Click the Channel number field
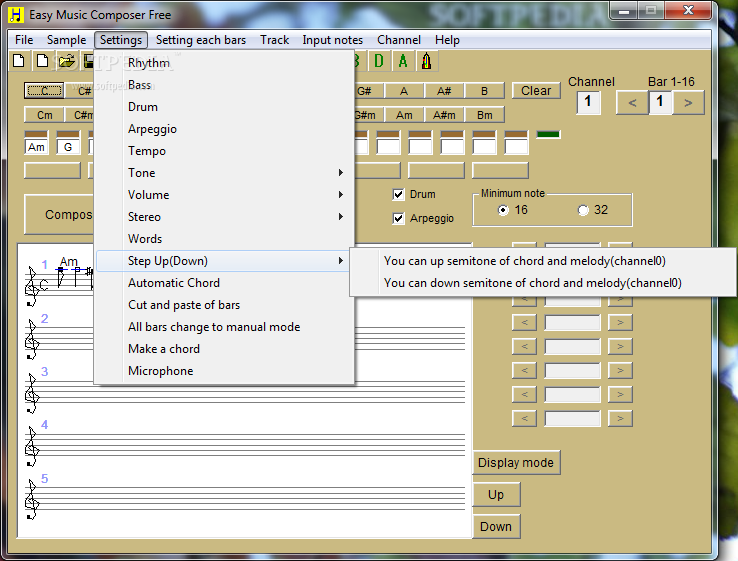 click(588, 103)
